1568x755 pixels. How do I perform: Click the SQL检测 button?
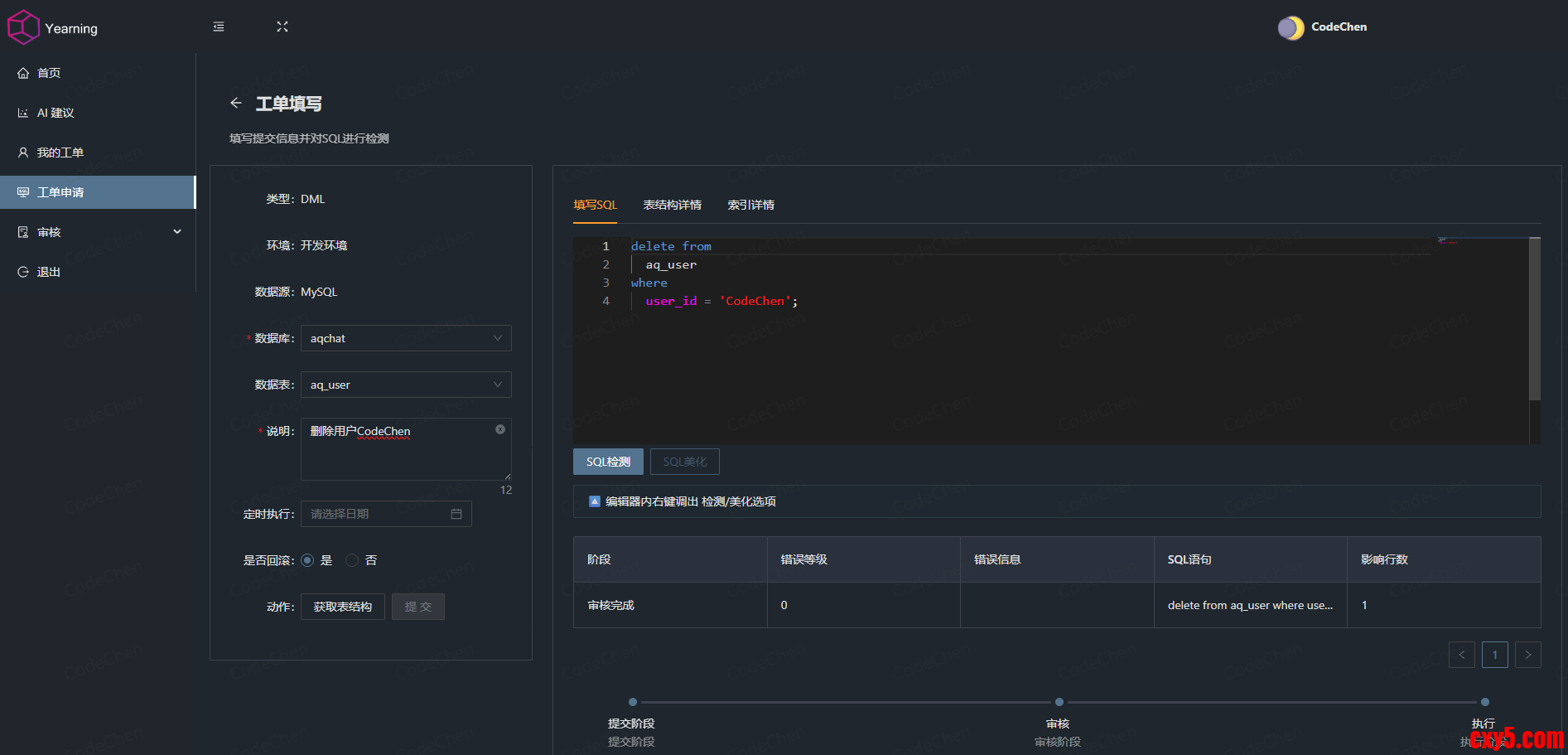coord(608,462)
